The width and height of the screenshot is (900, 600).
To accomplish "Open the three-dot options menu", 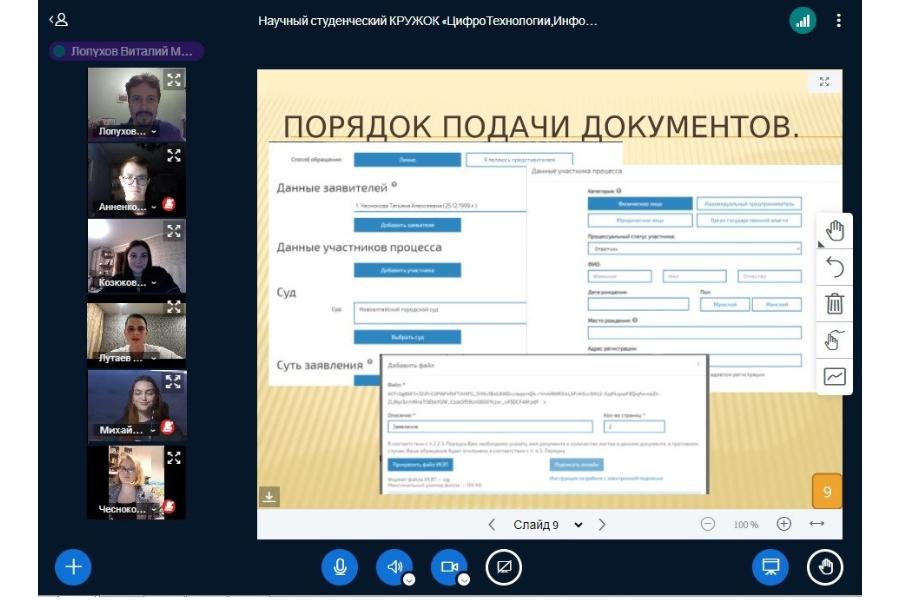I will pyautogui.click(x=839, y=21).
